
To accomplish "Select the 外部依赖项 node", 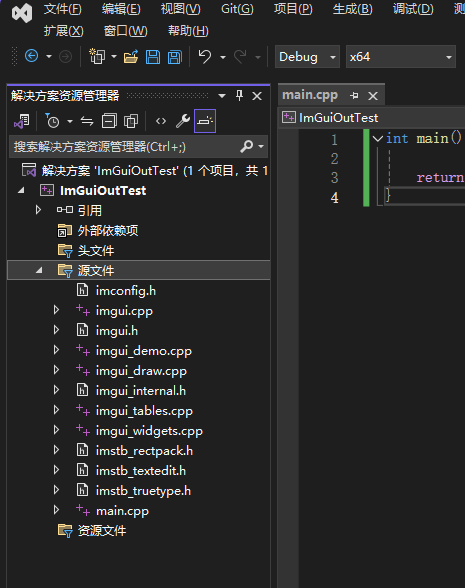I will click(x=98, y=231).
